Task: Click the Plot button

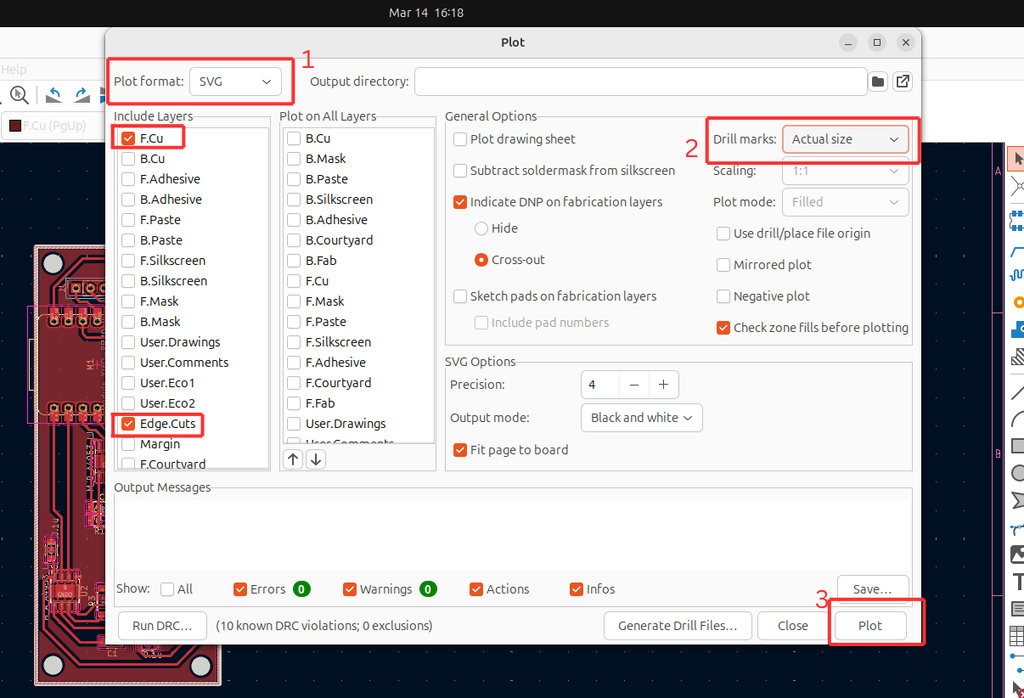Action: (x=870, y=626)
